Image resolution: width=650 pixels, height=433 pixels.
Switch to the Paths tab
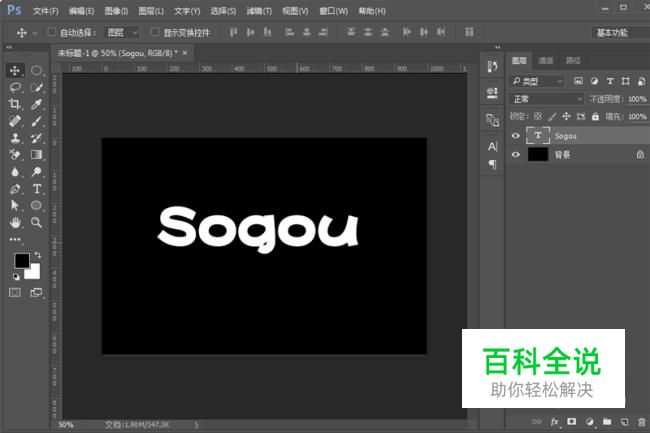click(573, 61)
